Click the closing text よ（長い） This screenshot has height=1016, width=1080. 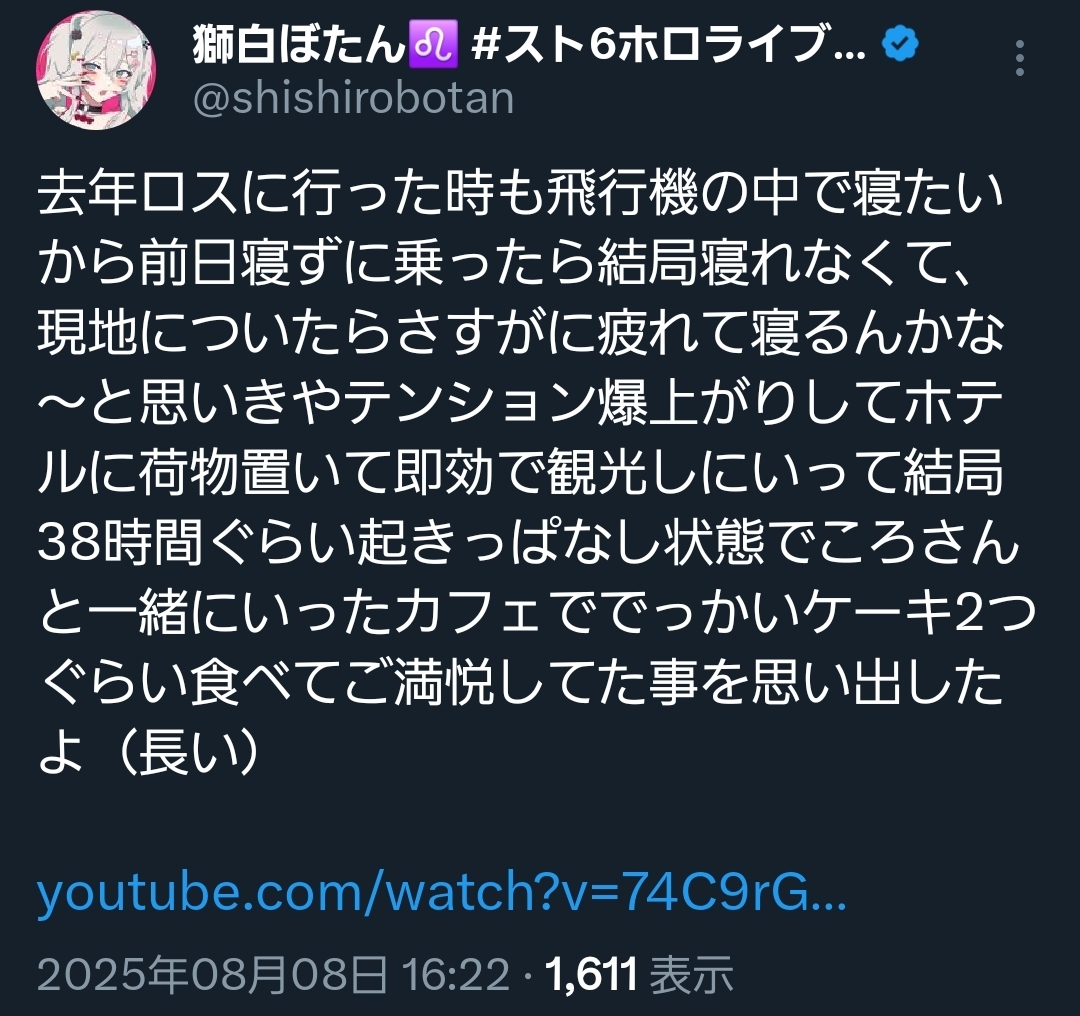coord(149,752)
